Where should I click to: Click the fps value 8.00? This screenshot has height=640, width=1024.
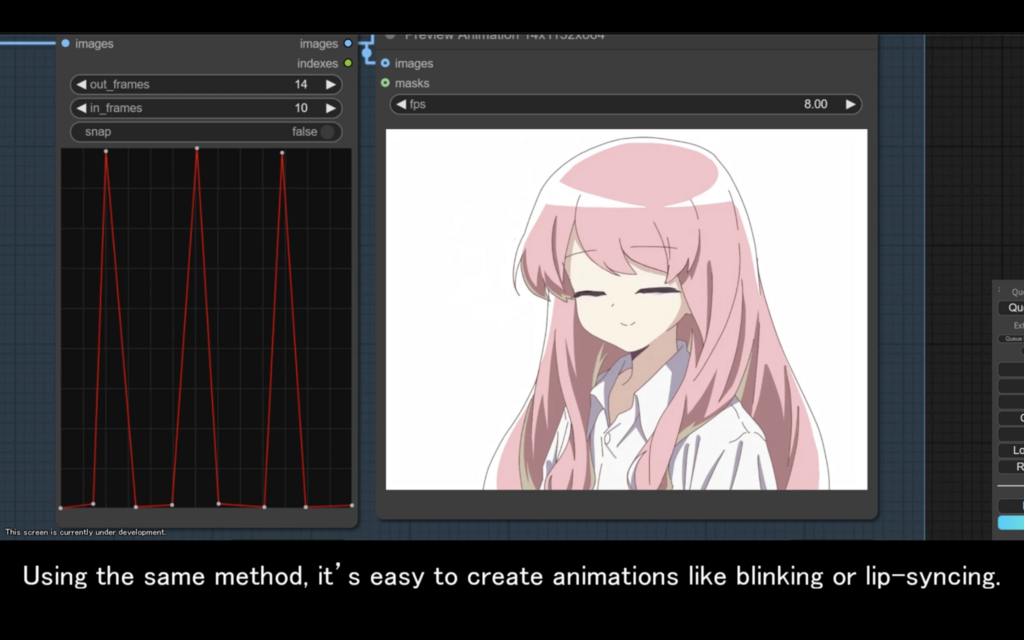[x=815, y=104]
